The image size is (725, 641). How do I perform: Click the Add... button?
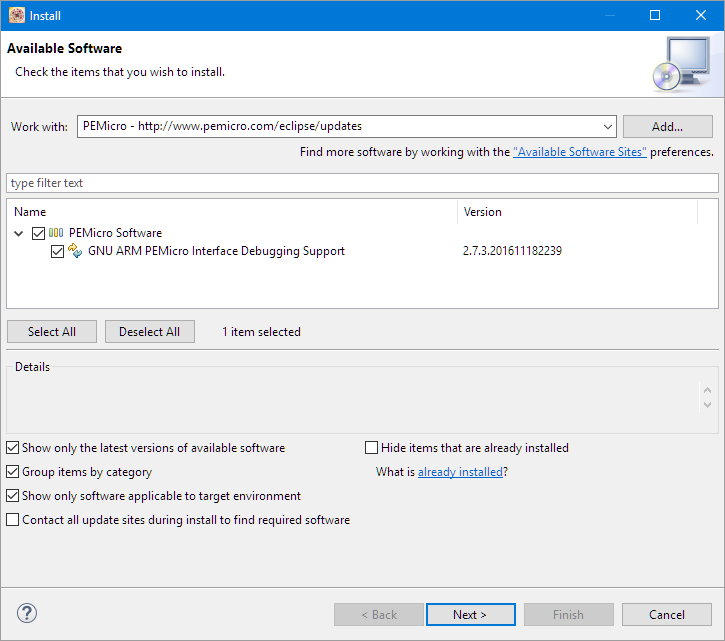(x=668, y=126)
